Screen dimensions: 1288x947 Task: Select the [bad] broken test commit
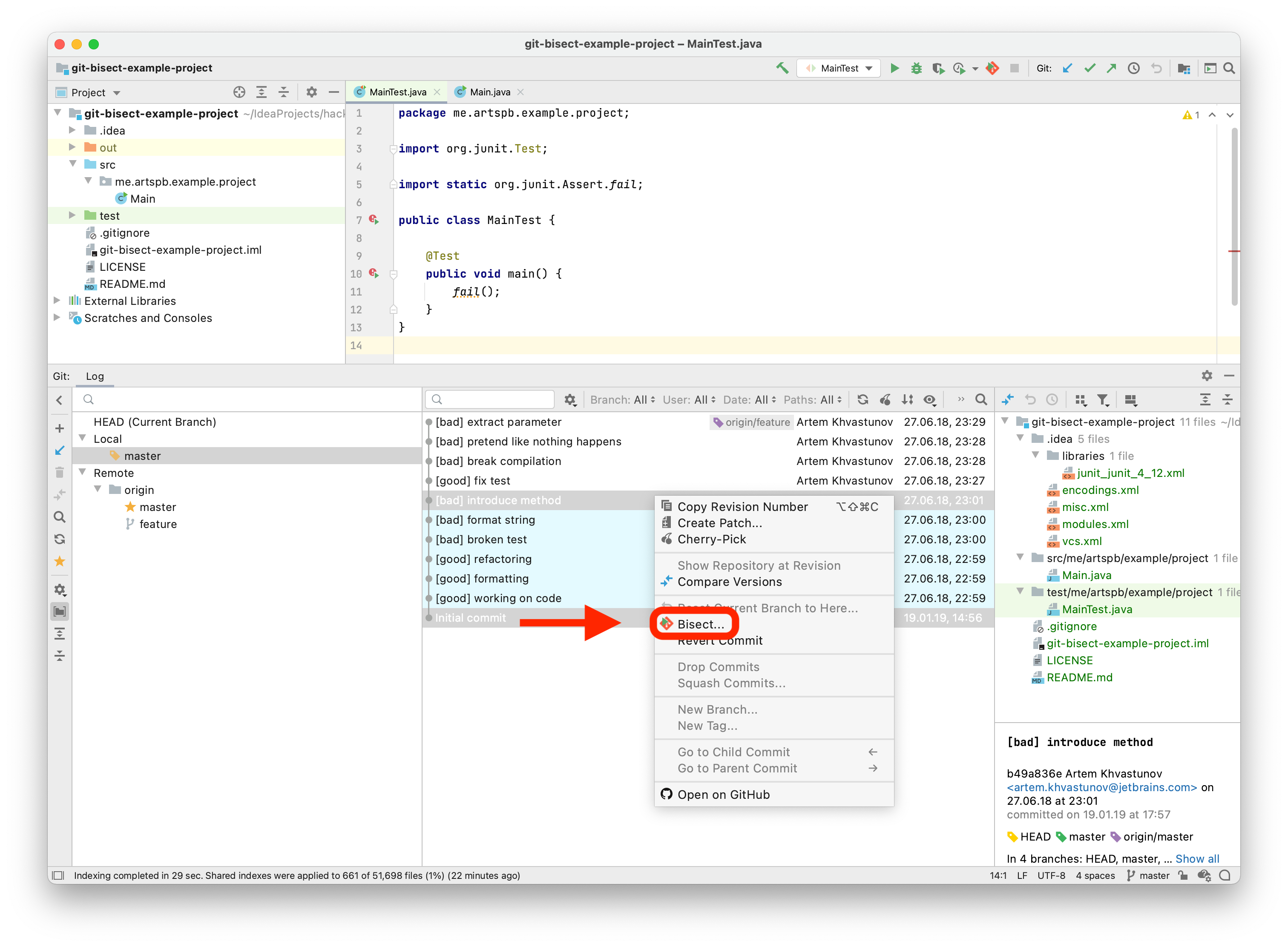click(484, 539)
